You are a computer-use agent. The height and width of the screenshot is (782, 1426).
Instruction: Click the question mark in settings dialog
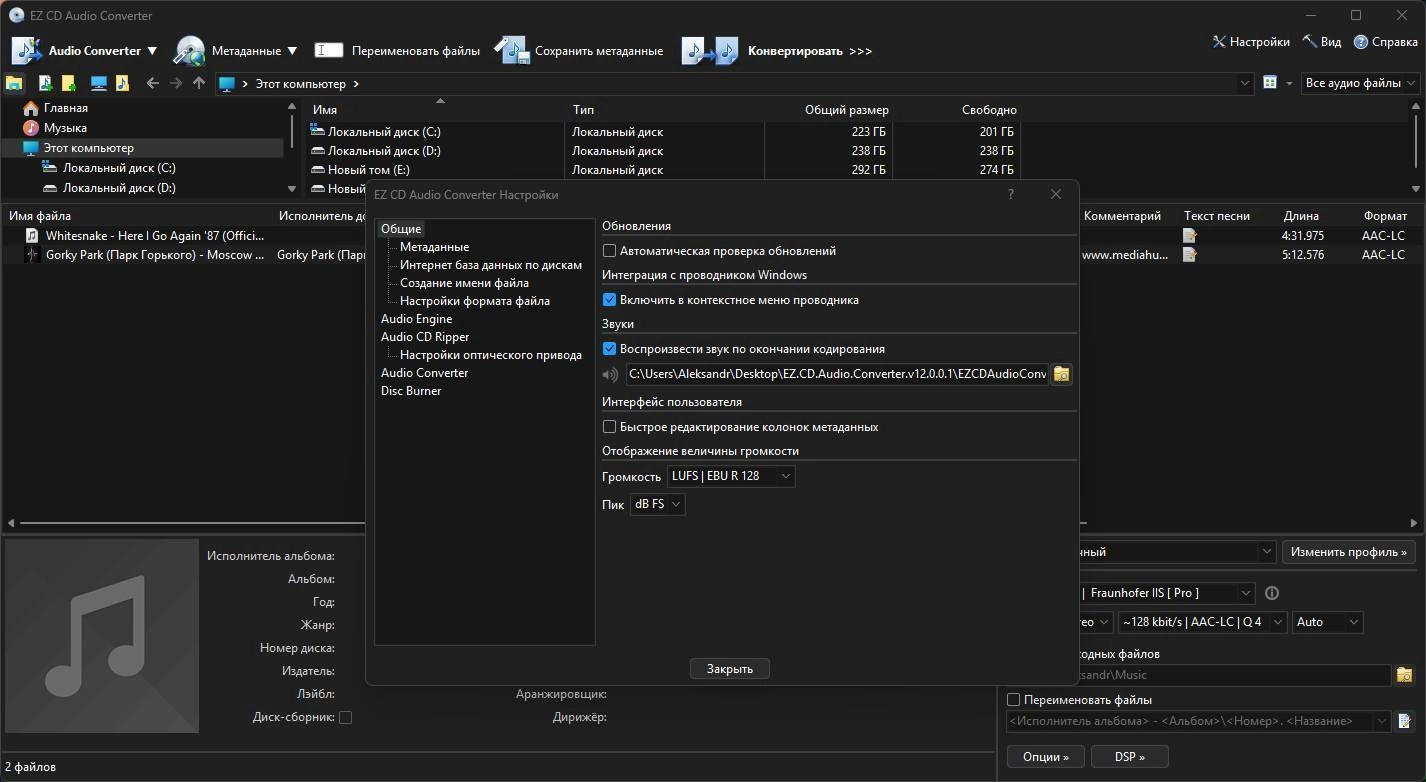point(1011,194)
